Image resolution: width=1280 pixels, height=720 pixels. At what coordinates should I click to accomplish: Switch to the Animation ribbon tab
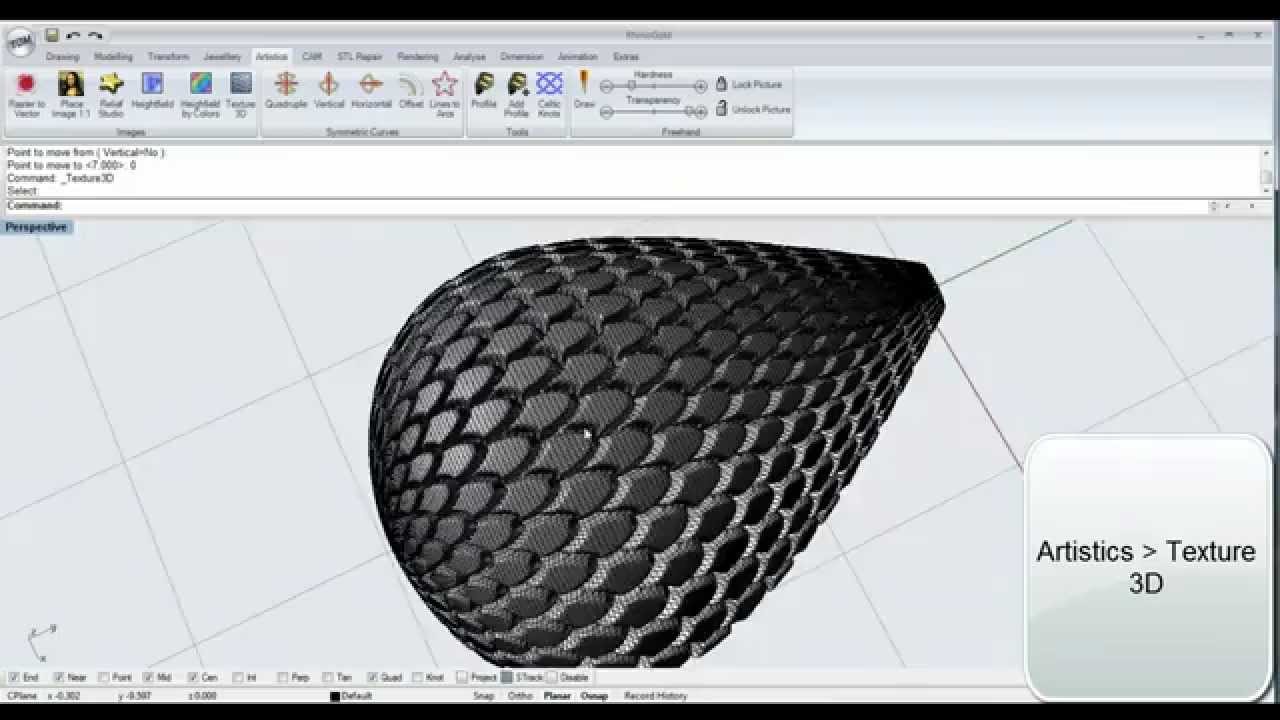pos(578,57)
